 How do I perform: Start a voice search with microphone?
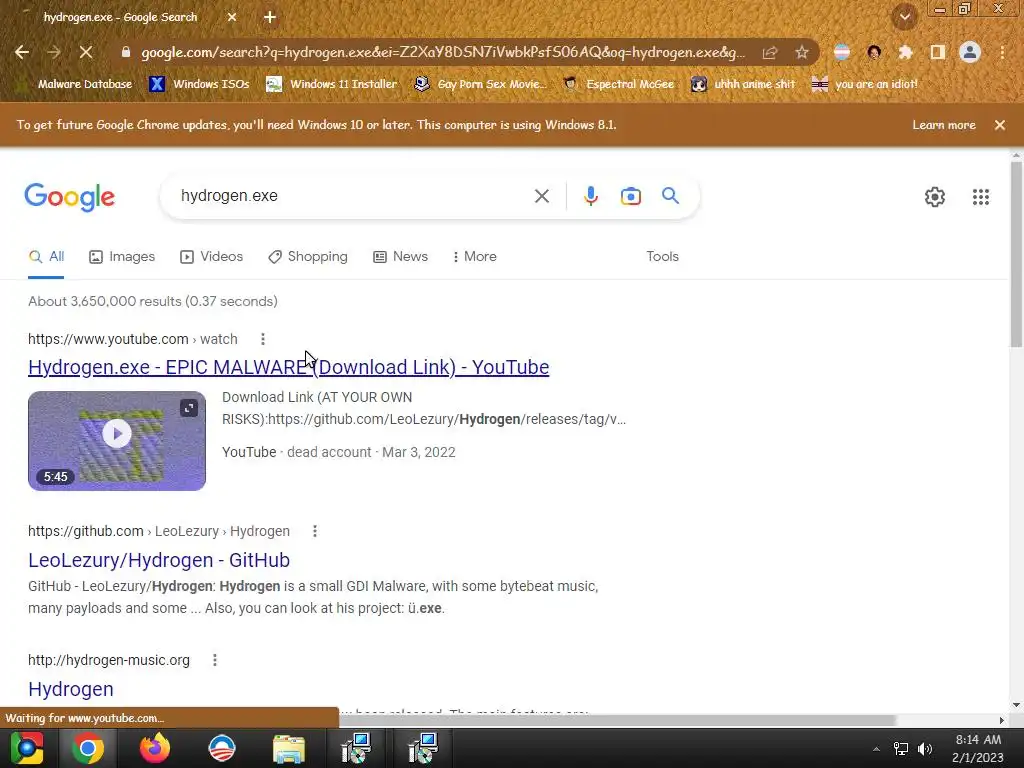590,196
